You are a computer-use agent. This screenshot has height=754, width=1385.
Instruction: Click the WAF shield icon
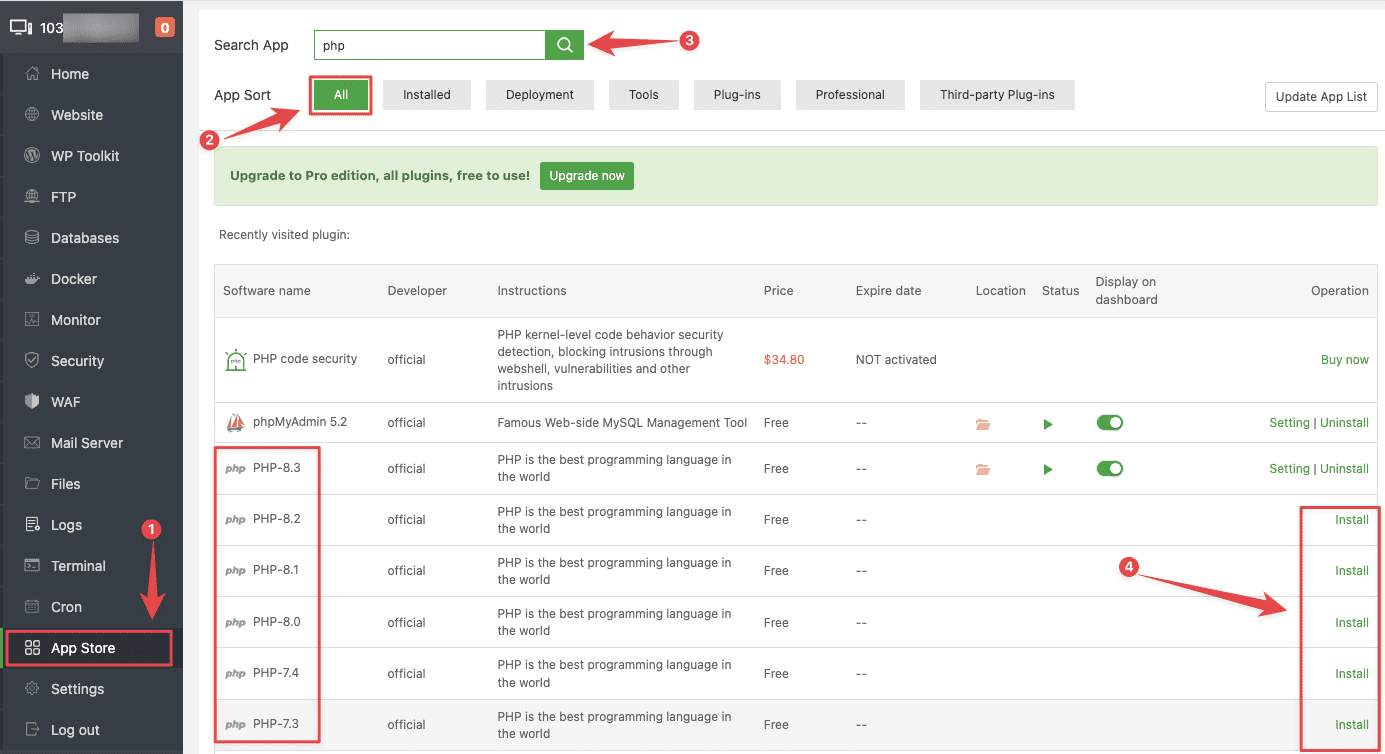[x=32, y=402]
